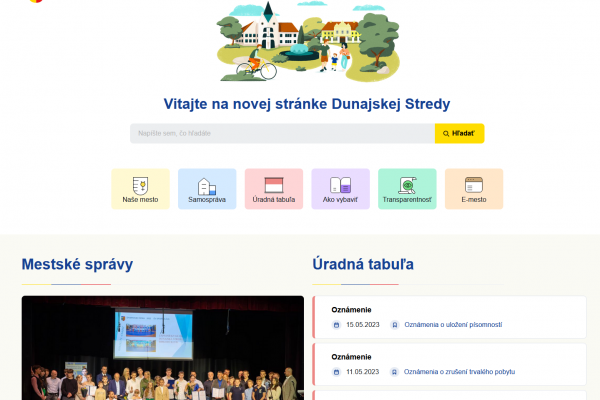Viewport: 600px width, 400px height.
Task: Click the date text 15.05.2023
Action: point(363,325)
